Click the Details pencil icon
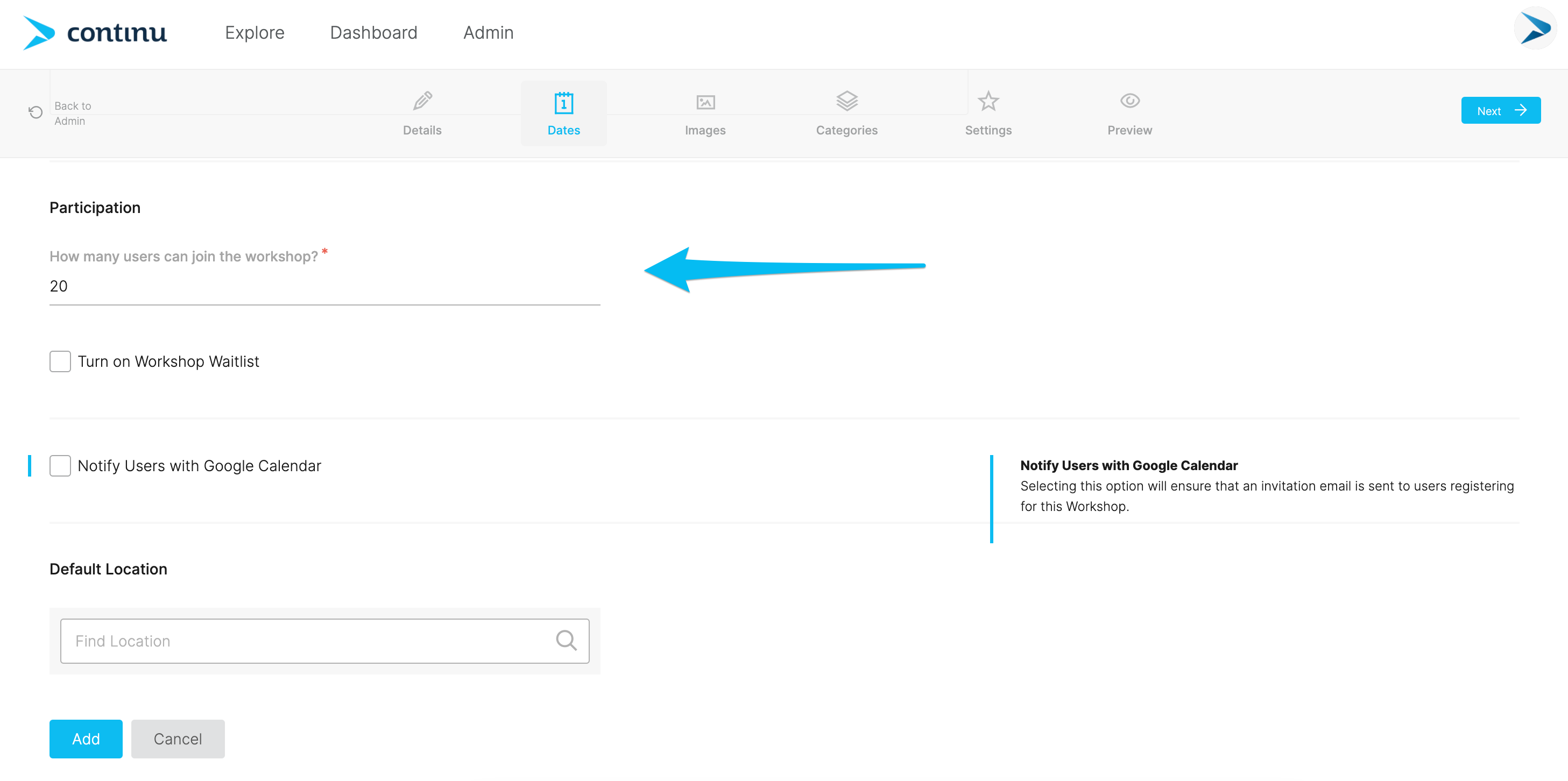The width and height of the screenshot is (1568, 781). pos(422,101)
